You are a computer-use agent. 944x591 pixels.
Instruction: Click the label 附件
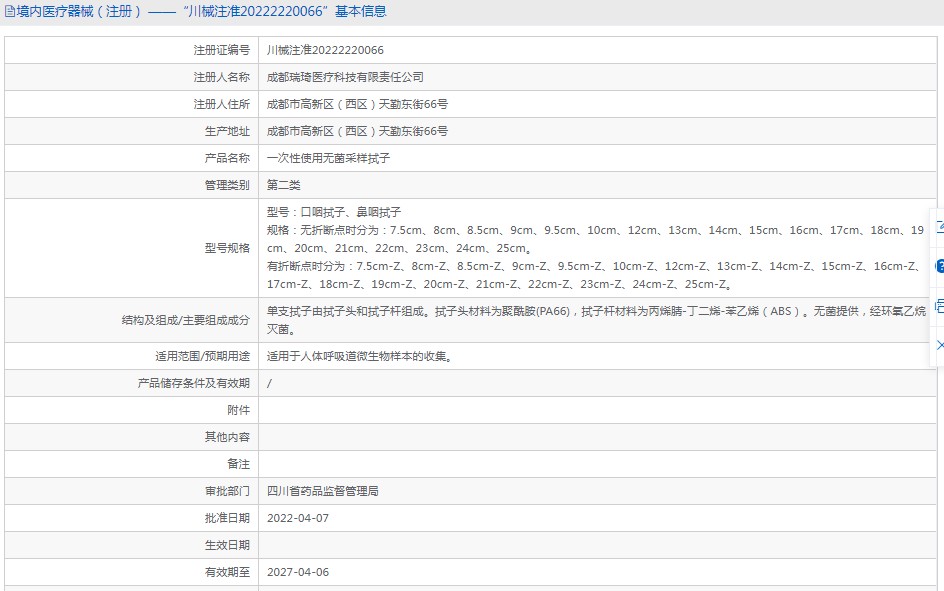[x=238, y=410]
